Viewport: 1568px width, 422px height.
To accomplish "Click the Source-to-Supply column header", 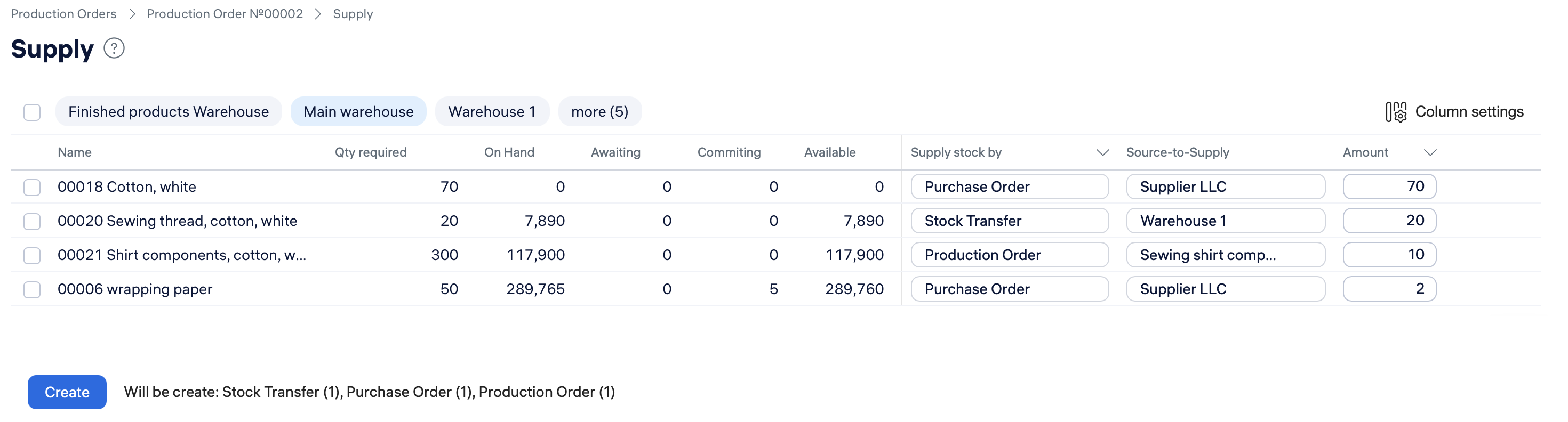I will tap(1178, 152).
